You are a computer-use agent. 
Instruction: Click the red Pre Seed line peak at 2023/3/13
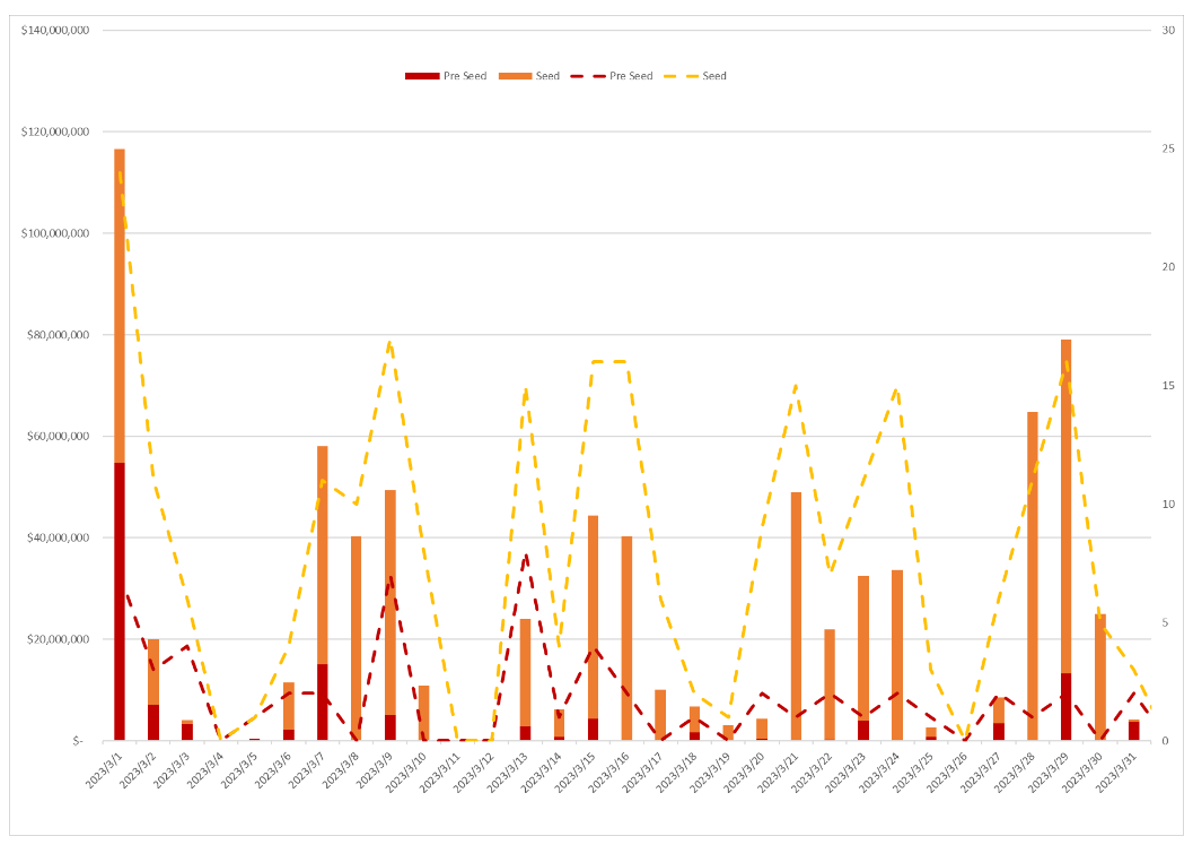coord(525,553)
